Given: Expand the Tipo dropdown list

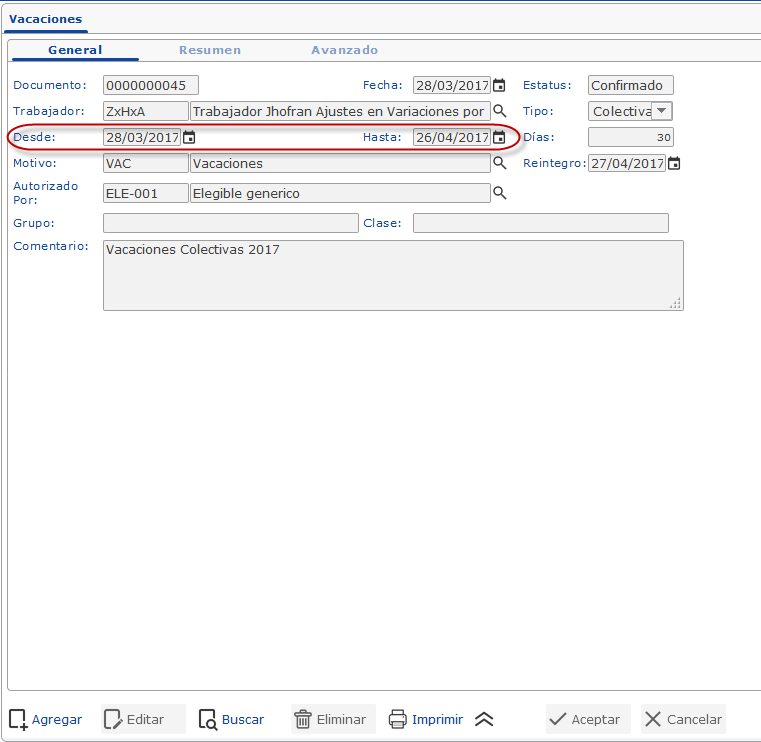Looking at the screenshot, I should click(662, 111).
